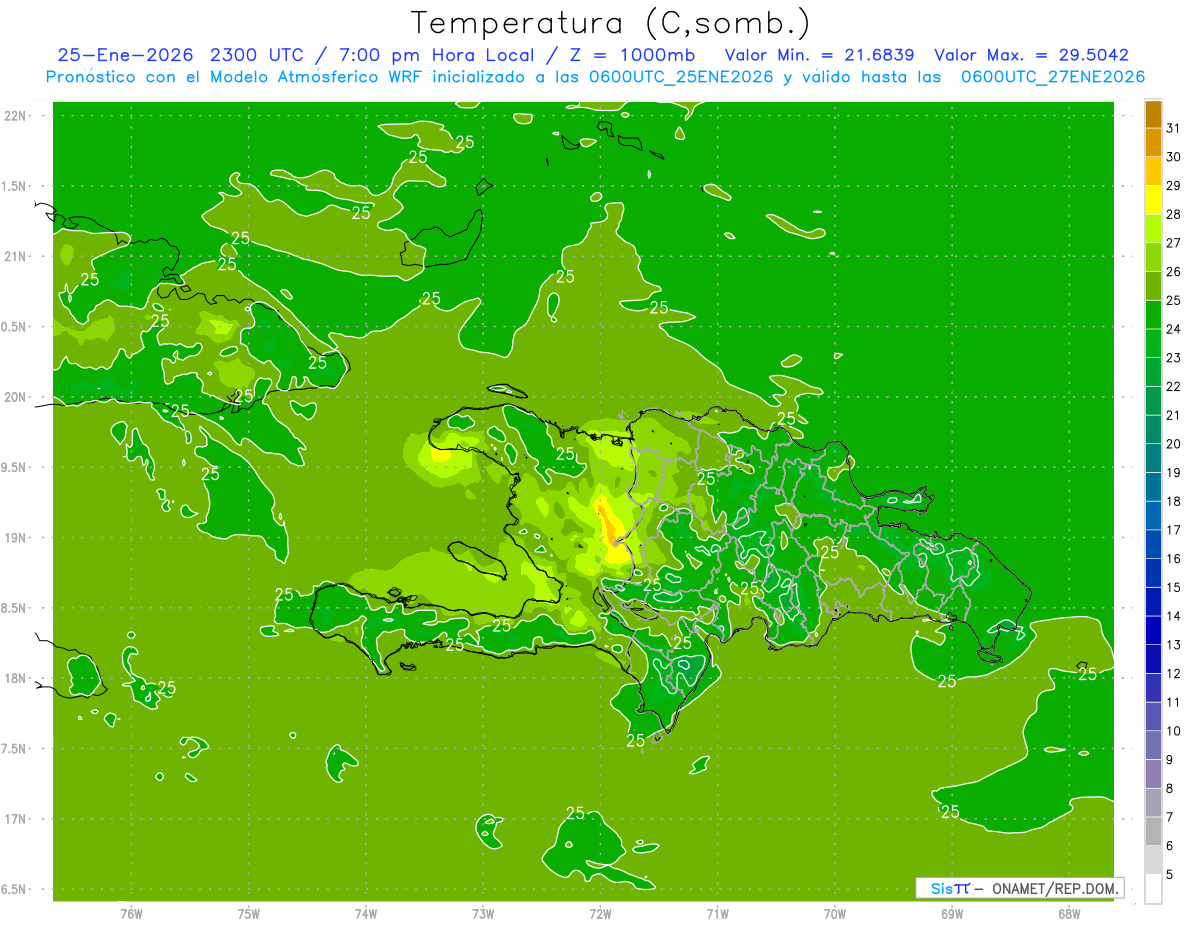Click the "21N" latitude axis label
This screenshot has height=927, width=1200.
(15, 256)
